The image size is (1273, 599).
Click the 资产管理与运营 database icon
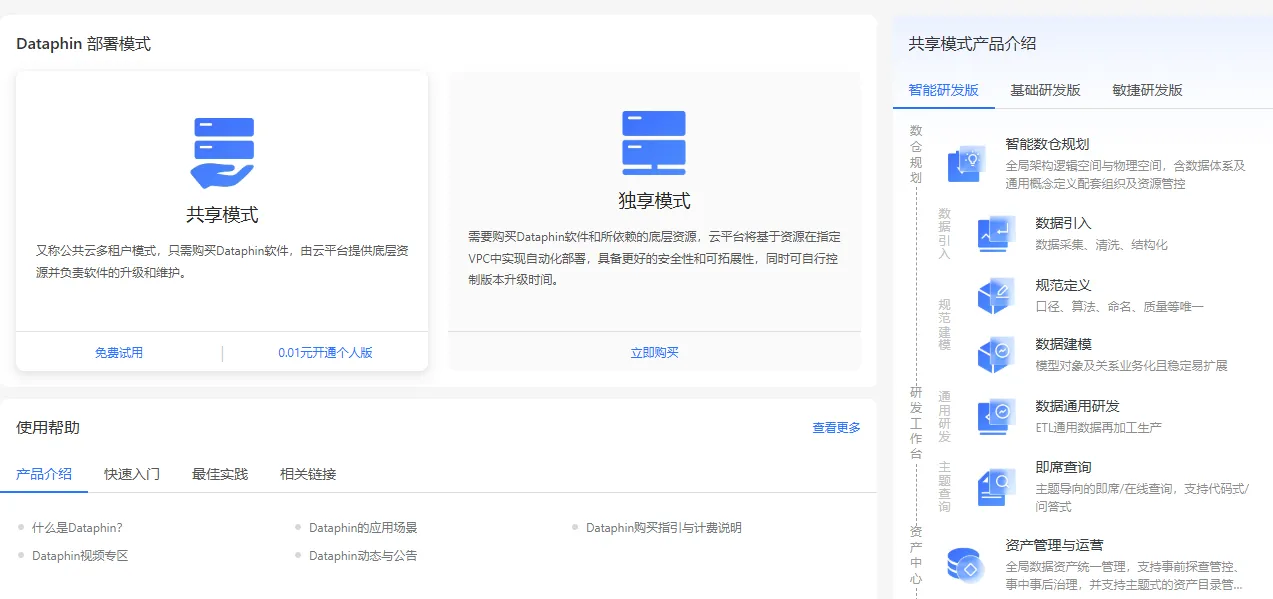click(966, 565)
